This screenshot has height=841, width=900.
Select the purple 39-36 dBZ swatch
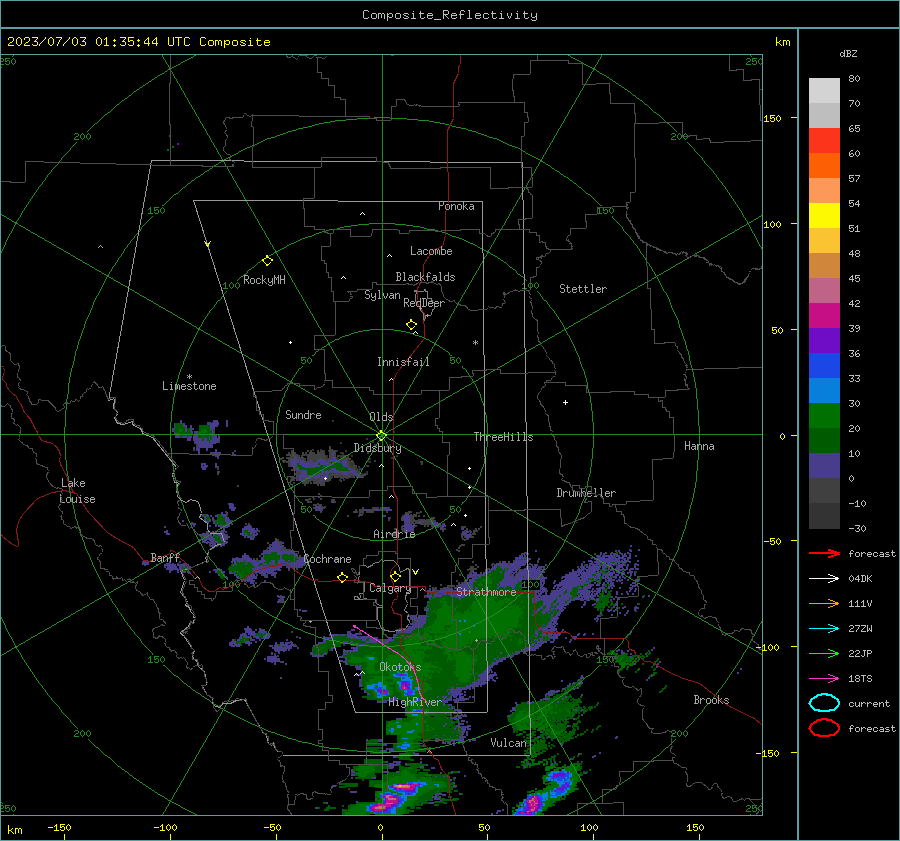tap(824, 341)
